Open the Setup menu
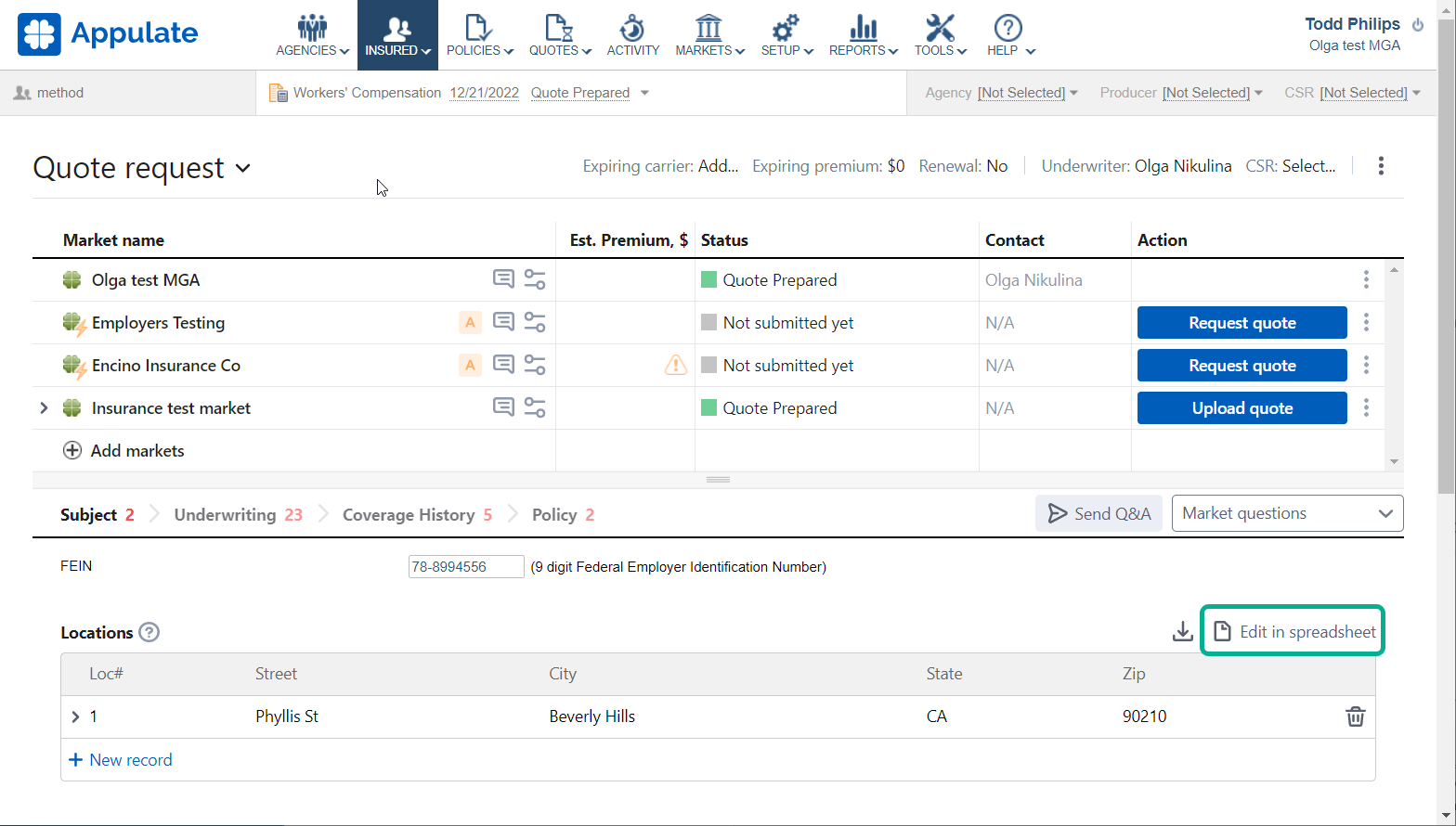The height and width of the screenshot is (826, 1456). click(786, 35)
